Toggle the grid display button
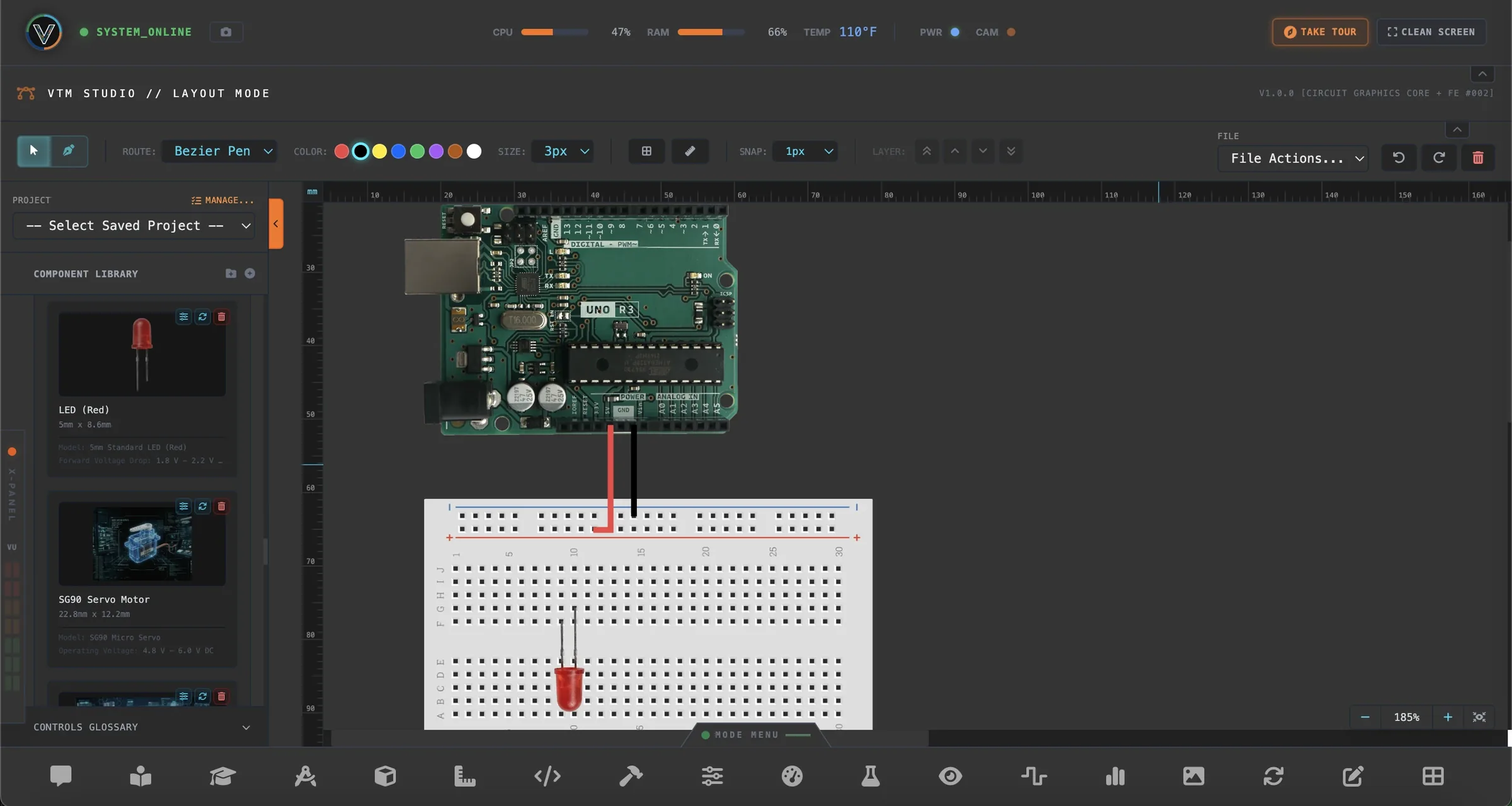This screenshot has height=806, width=1512. [x=646, y=151]
